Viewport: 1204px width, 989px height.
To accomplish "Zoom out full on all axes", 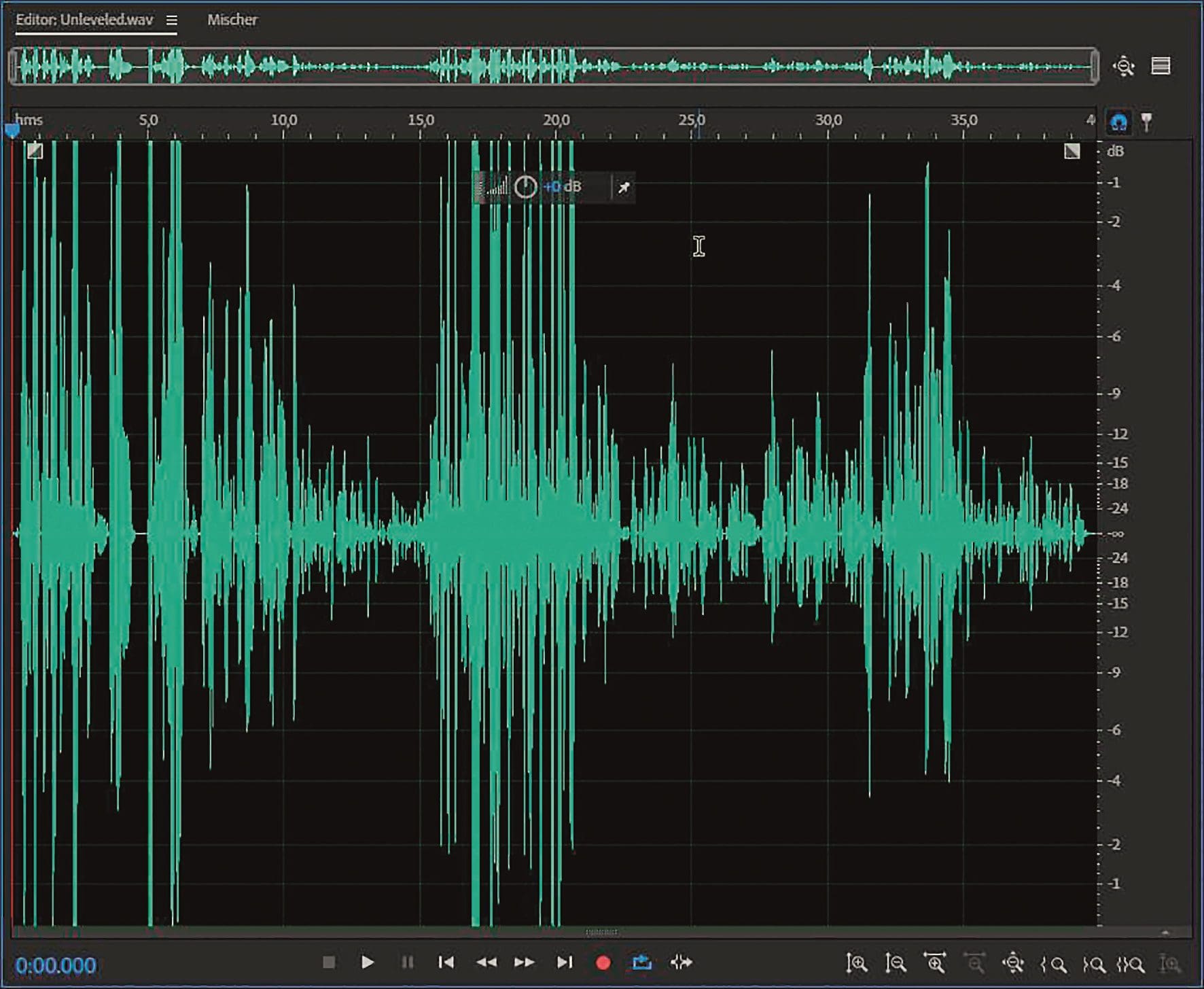I will pos(1013,962).
